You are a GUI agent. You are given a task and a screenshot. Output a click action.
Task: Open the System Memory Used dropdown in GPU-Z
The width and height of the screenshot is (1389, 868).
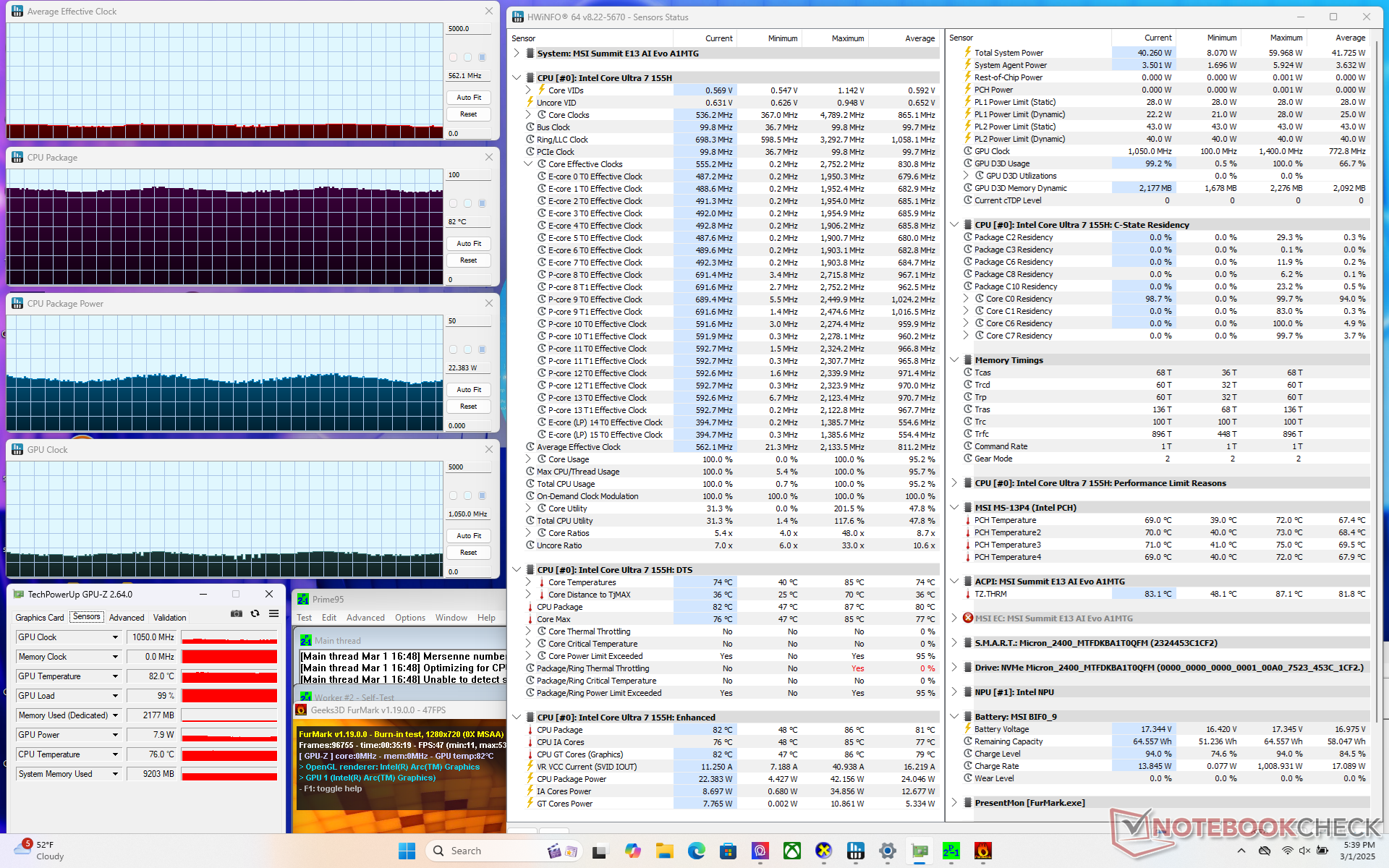pos(115,774)
